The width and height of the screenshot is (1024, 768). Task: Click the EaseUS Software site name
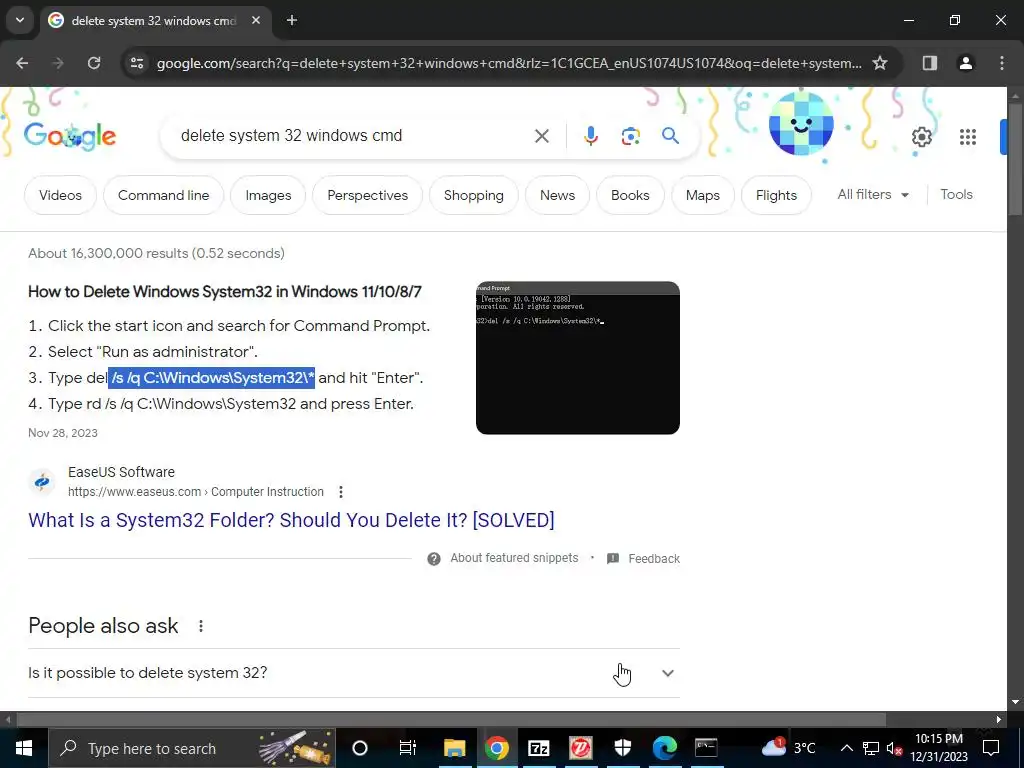tap(121, 472)
